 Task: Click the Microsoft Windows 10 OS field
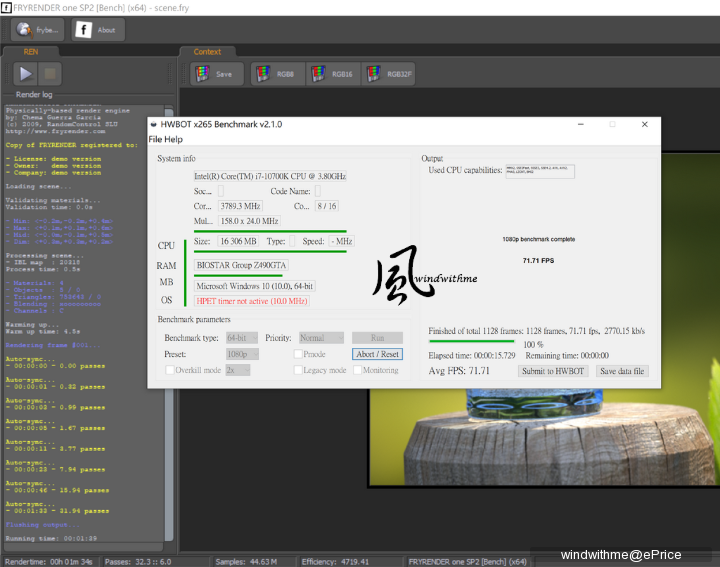coord(255,286)
